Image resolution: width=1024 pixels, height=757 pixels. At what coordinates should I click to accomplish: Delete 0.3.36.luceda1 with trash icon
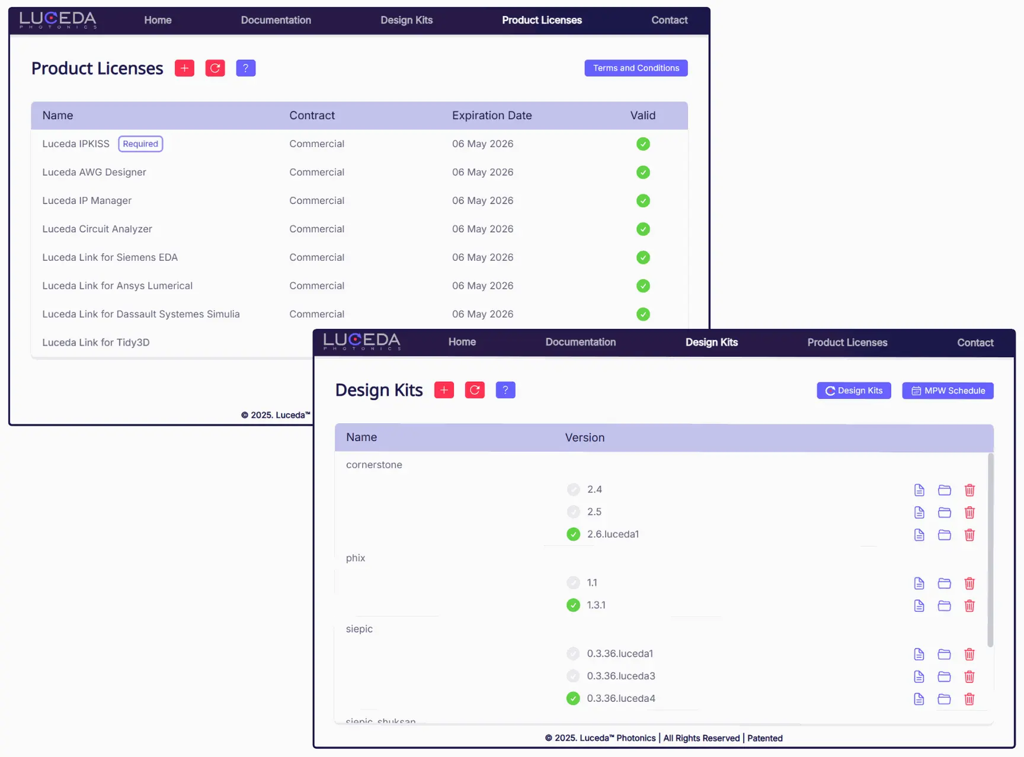click(970, 654)
